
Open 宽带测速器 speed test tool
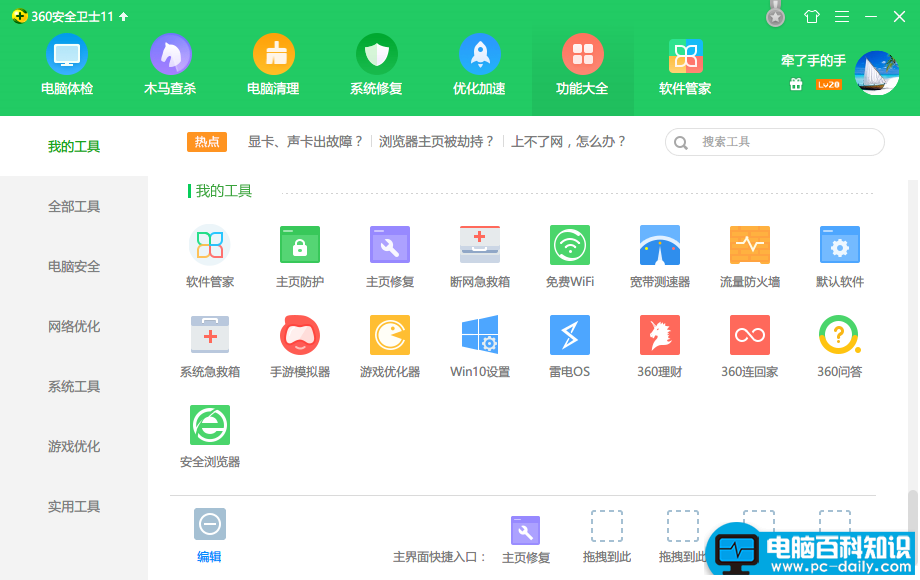660,256
